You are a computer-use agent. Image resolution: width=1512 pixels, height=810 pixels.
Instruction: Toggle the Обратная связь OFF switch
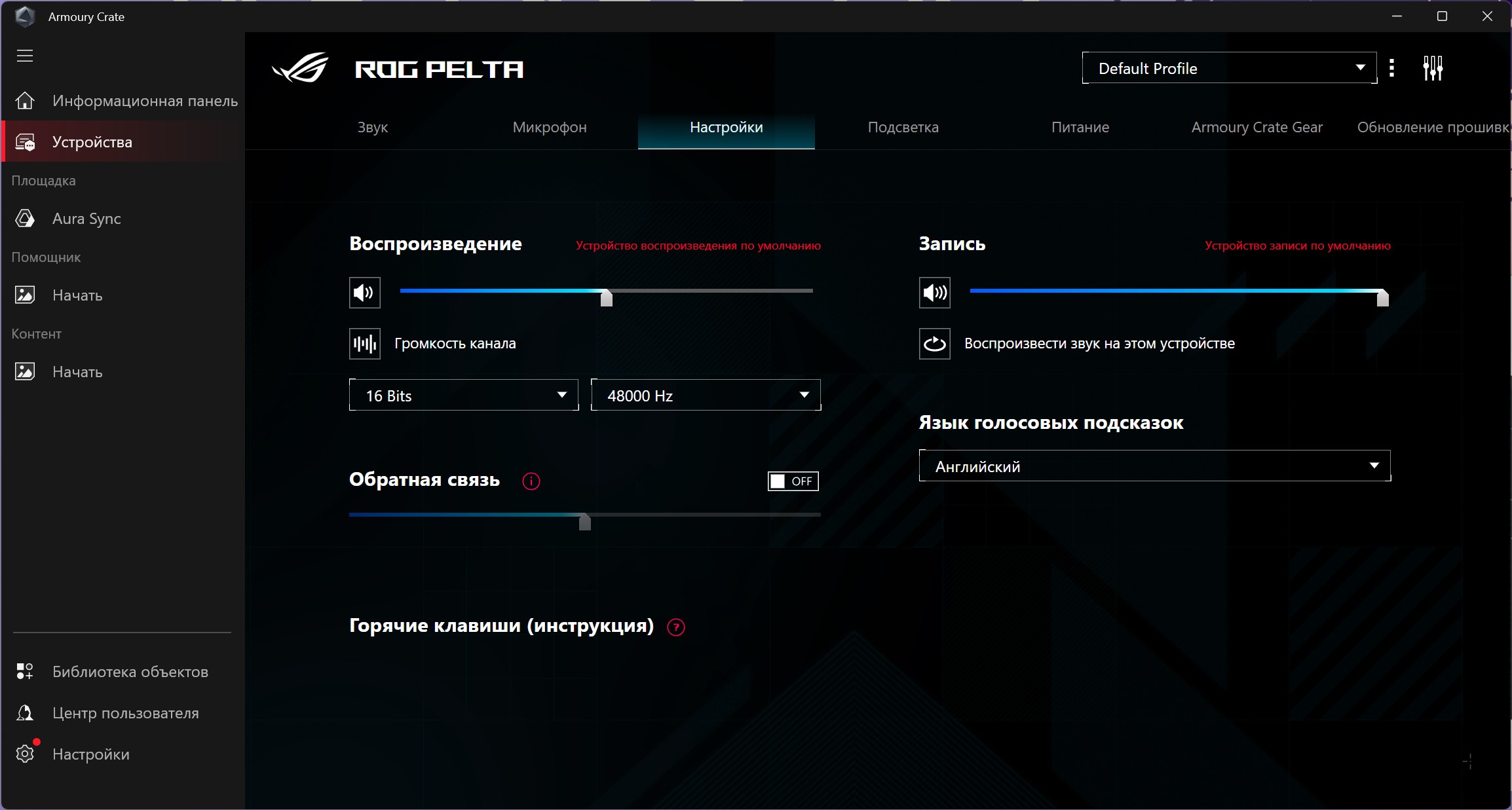pos(793,481)
